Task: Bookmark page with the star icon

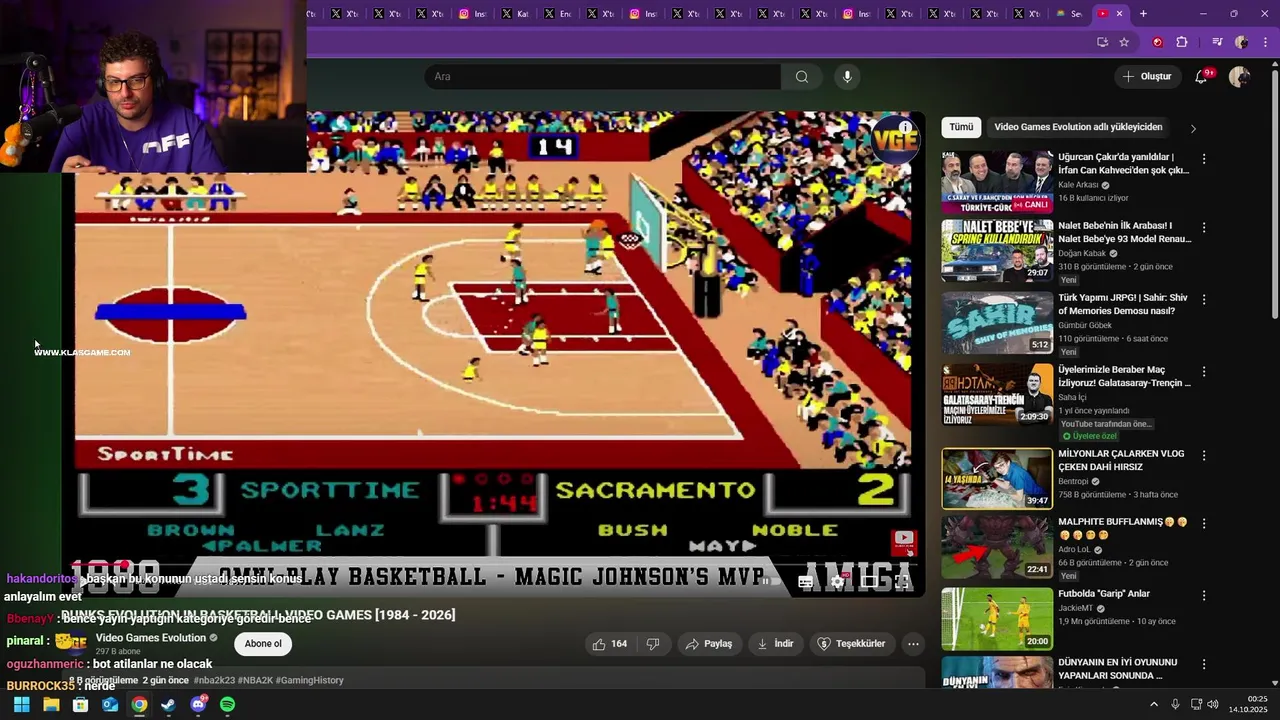Action: click(x=1124, y=42)
